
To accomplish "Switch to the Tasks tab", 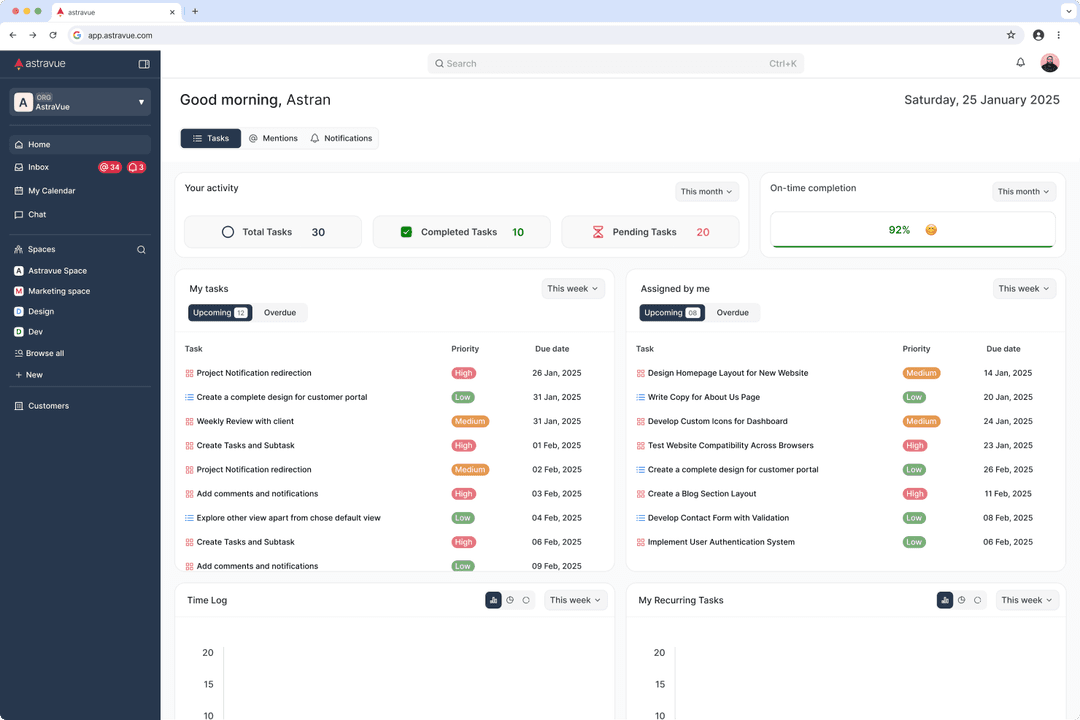I will tap(211, 138).
